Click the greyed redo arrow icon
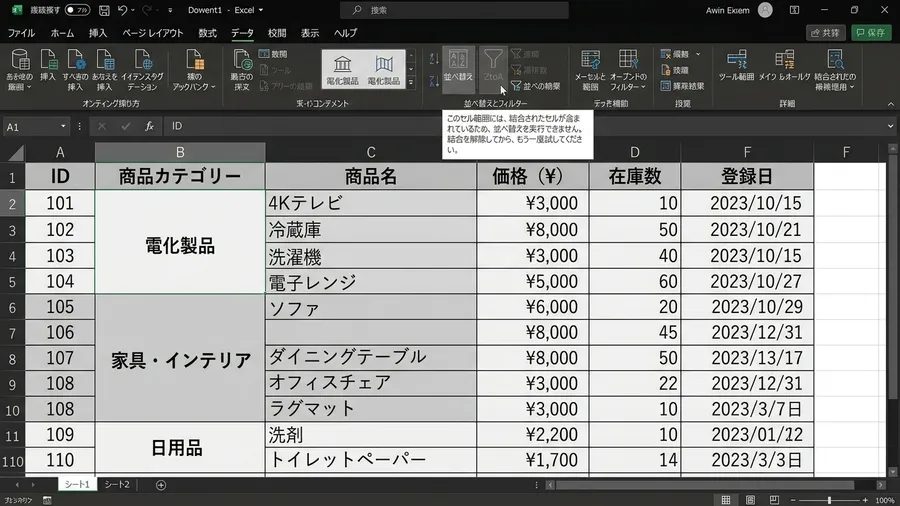Image resolution: width=900 pixels, height=506 pixels. point(147,10)
